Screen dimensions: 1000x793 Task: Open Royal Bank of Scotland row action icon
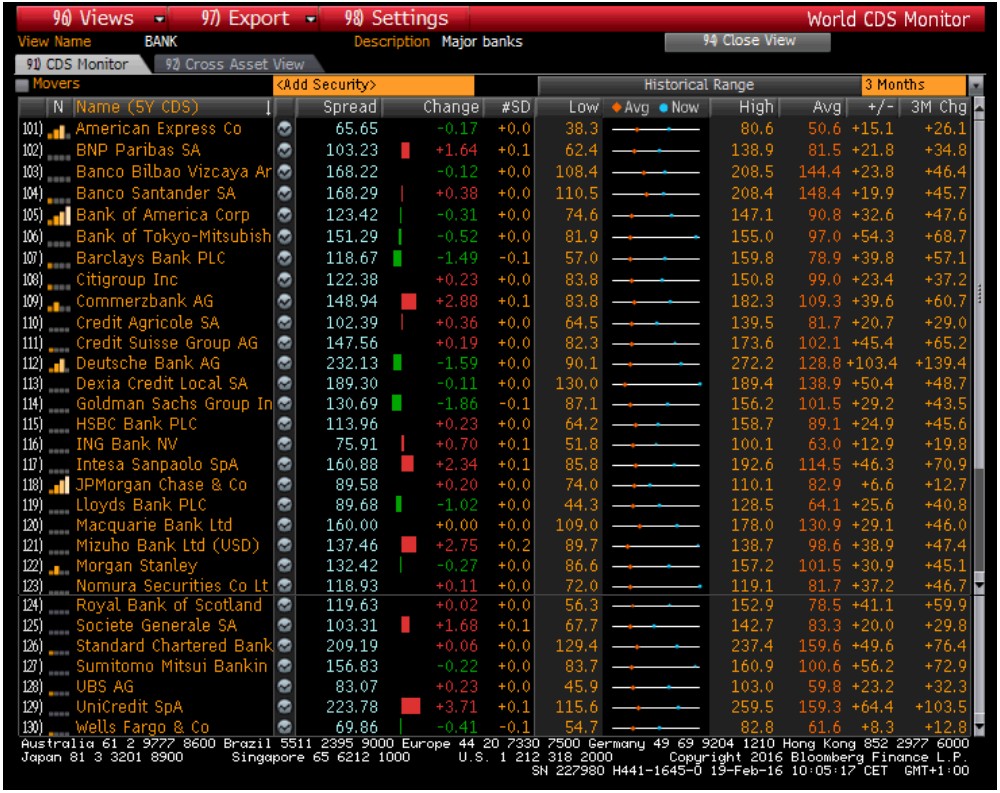coord(284,605)
